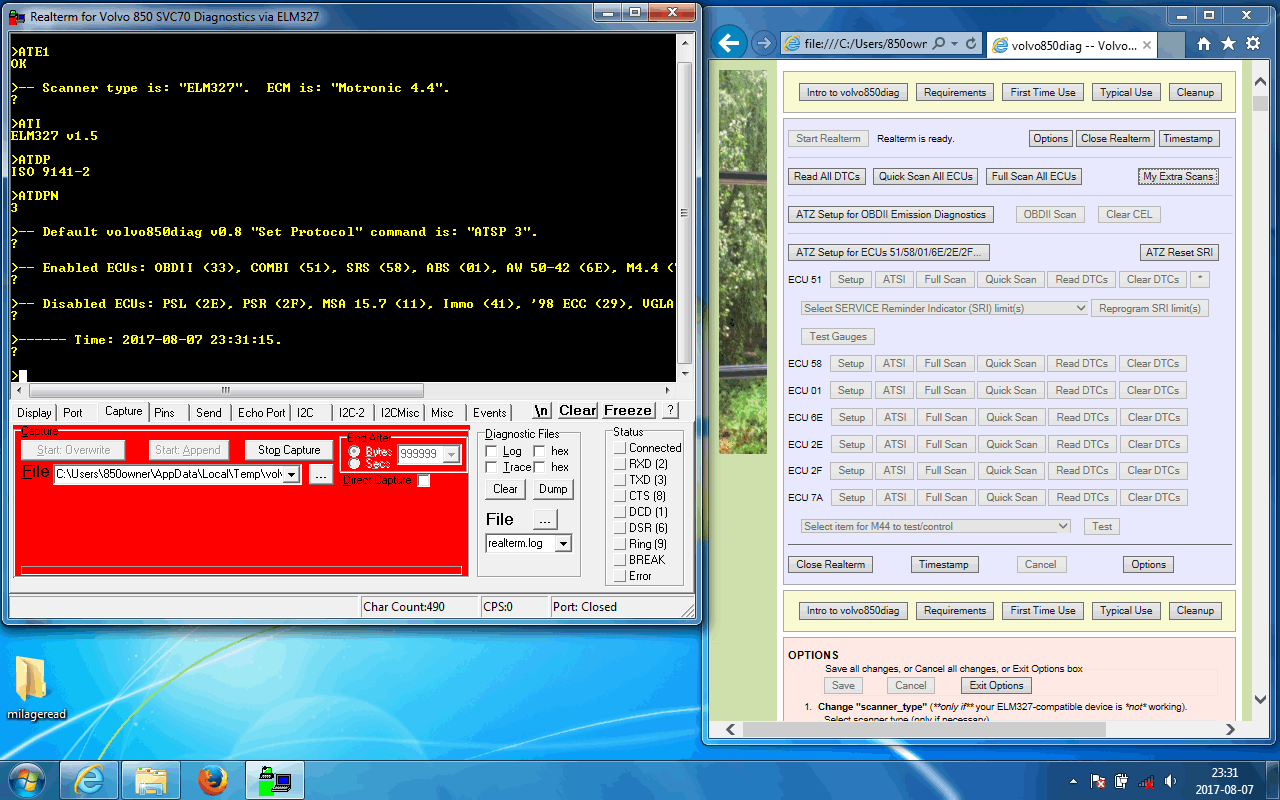Switch to the Port tab in Realterm
The width and height of the screenshot is (1280, 800).
(73, 412)
